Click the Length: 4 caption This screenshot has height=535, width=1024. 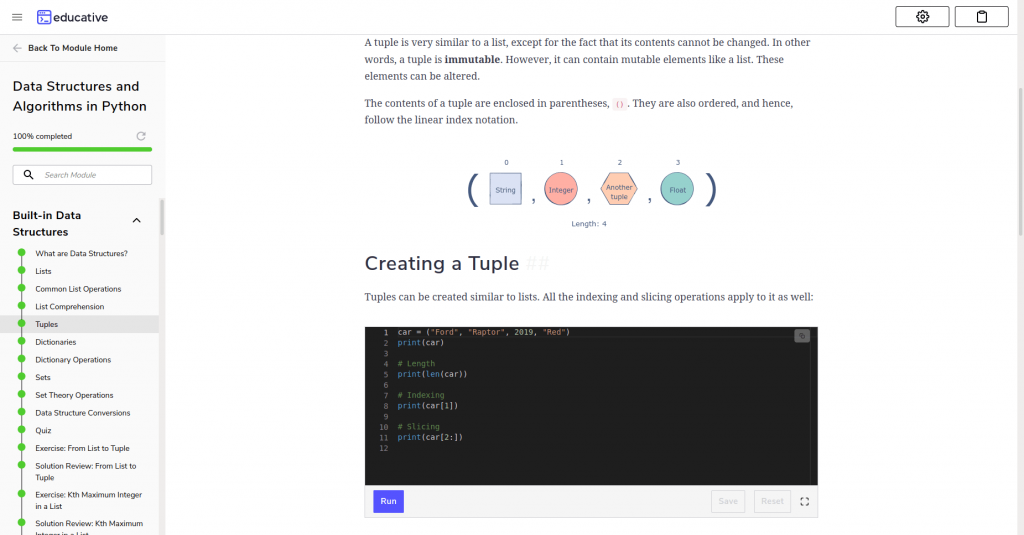(589, 223)
